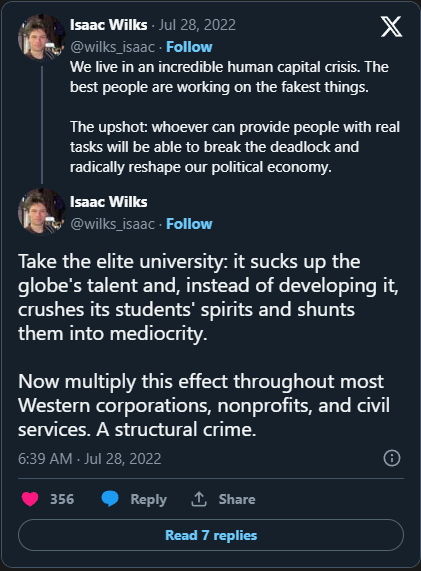Image resolution: width=421 pixels, height=571 pixels.
Task: Open the first tweet text about human capital crisis
Action: tap(235, 117)
